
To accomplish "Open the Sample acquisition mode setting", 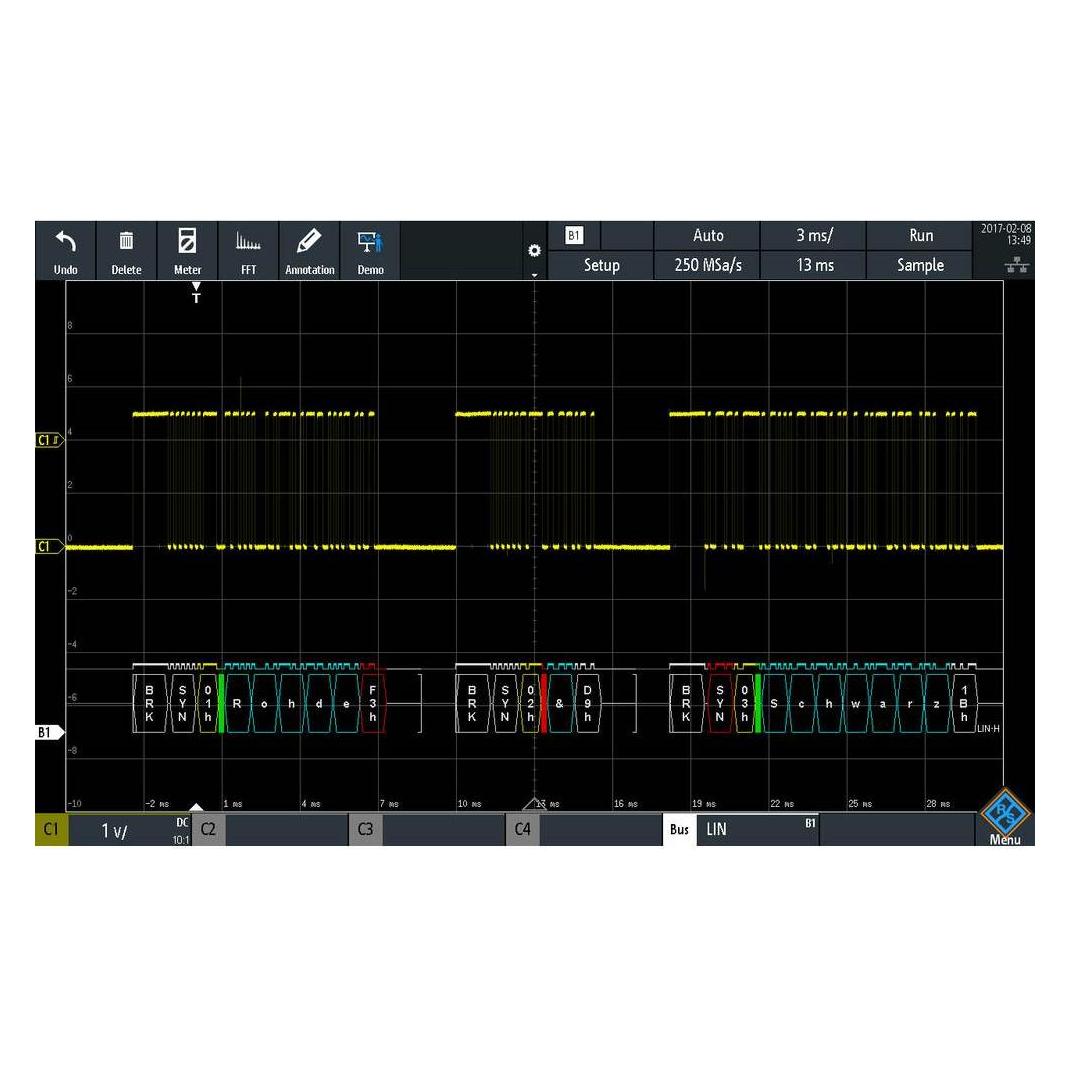I will coord(920,265).
